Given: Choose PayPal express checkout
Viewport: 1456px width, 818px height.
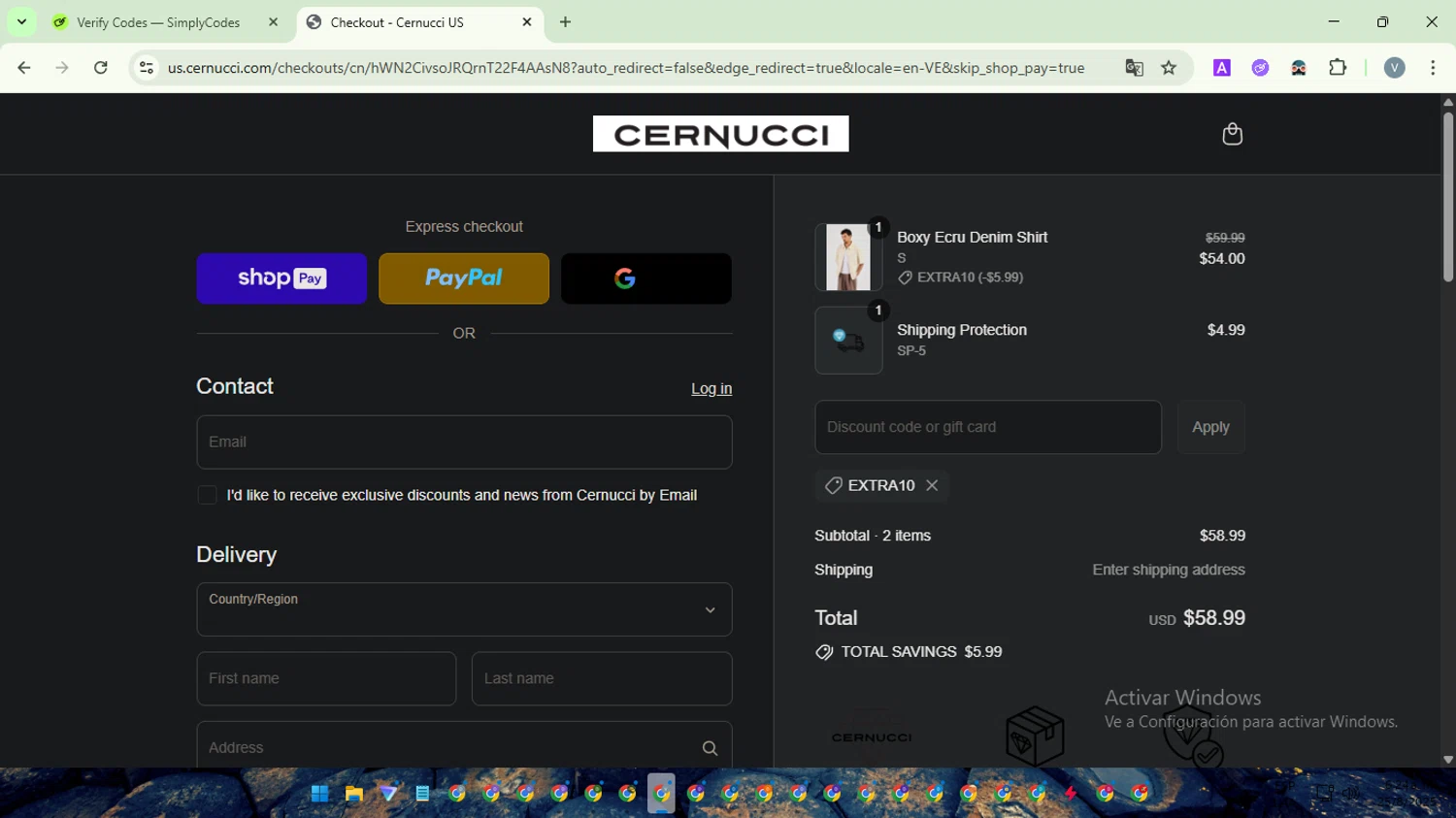Looking at the screenshot, I should [x=464, y=278].
